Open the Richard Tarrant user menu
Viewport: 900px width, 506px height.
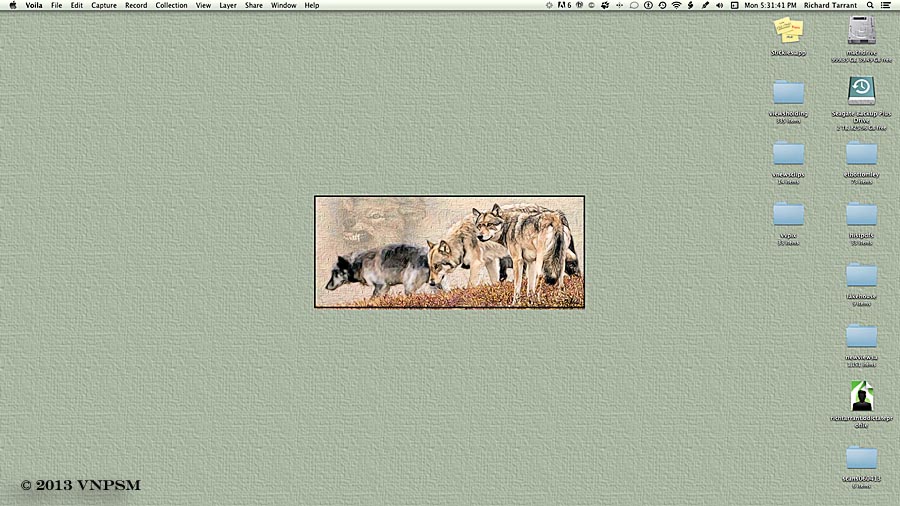(830, 5)
